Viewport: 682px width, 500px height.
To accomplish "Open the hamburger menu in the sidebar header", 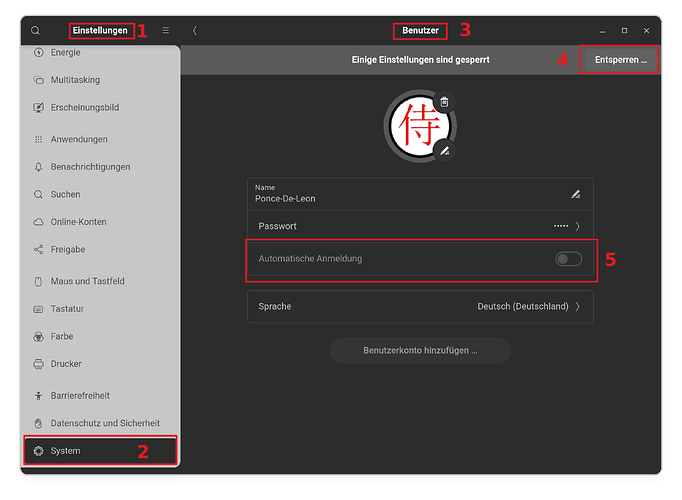I will tap(165, 31).
